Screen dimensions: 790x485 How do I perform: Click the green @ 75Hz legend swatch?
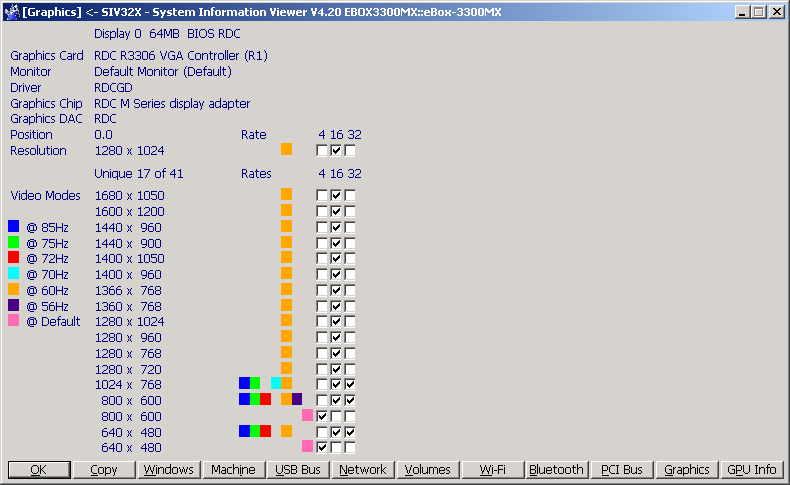[13, 242]
